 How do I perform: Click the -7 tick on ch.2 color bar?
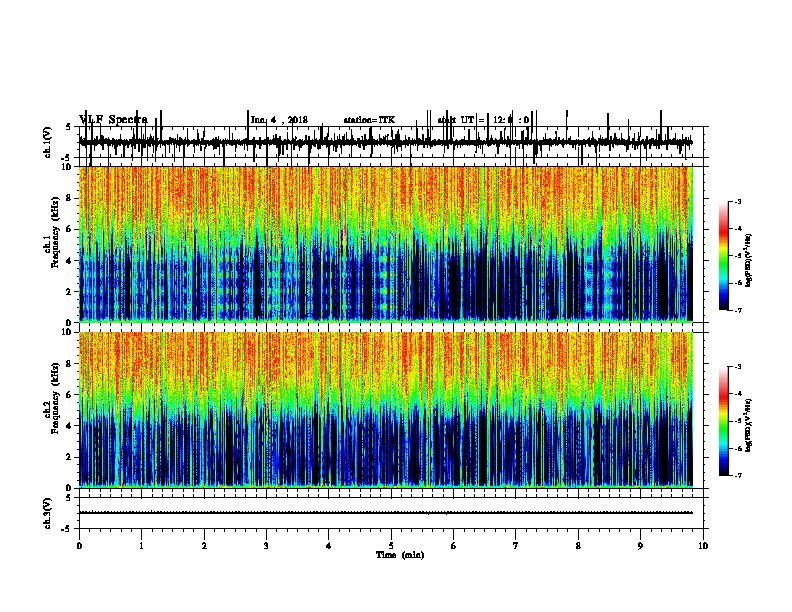tap(737, 476)
